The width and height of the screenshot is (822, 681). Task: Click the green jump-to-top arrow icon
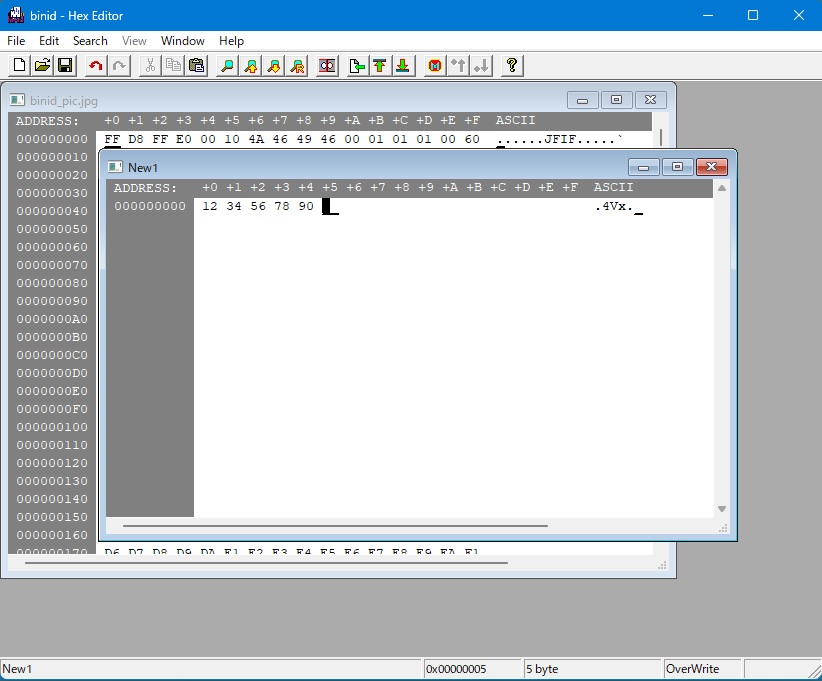(x=380, y=66)
